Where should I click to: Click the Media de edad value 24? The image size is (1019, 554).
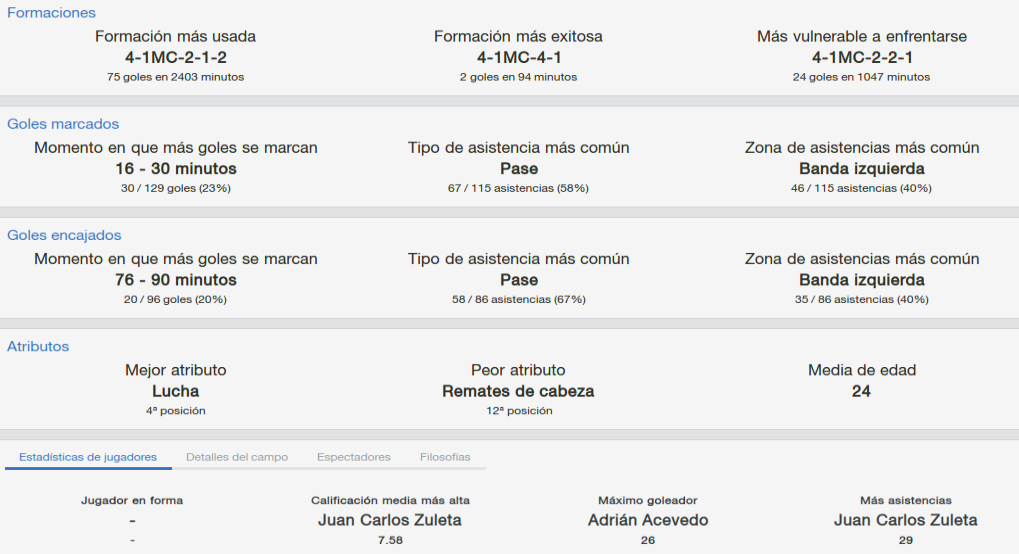[x=861, y=391]
